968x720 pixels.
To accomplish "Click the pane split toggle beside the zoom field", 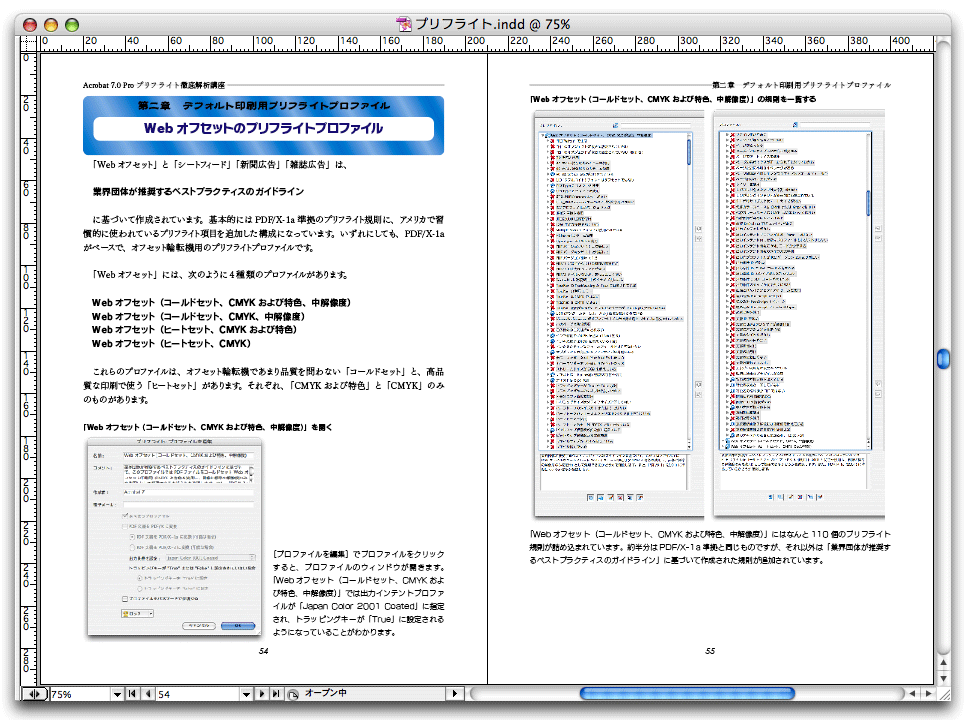I will click(34, 694).
